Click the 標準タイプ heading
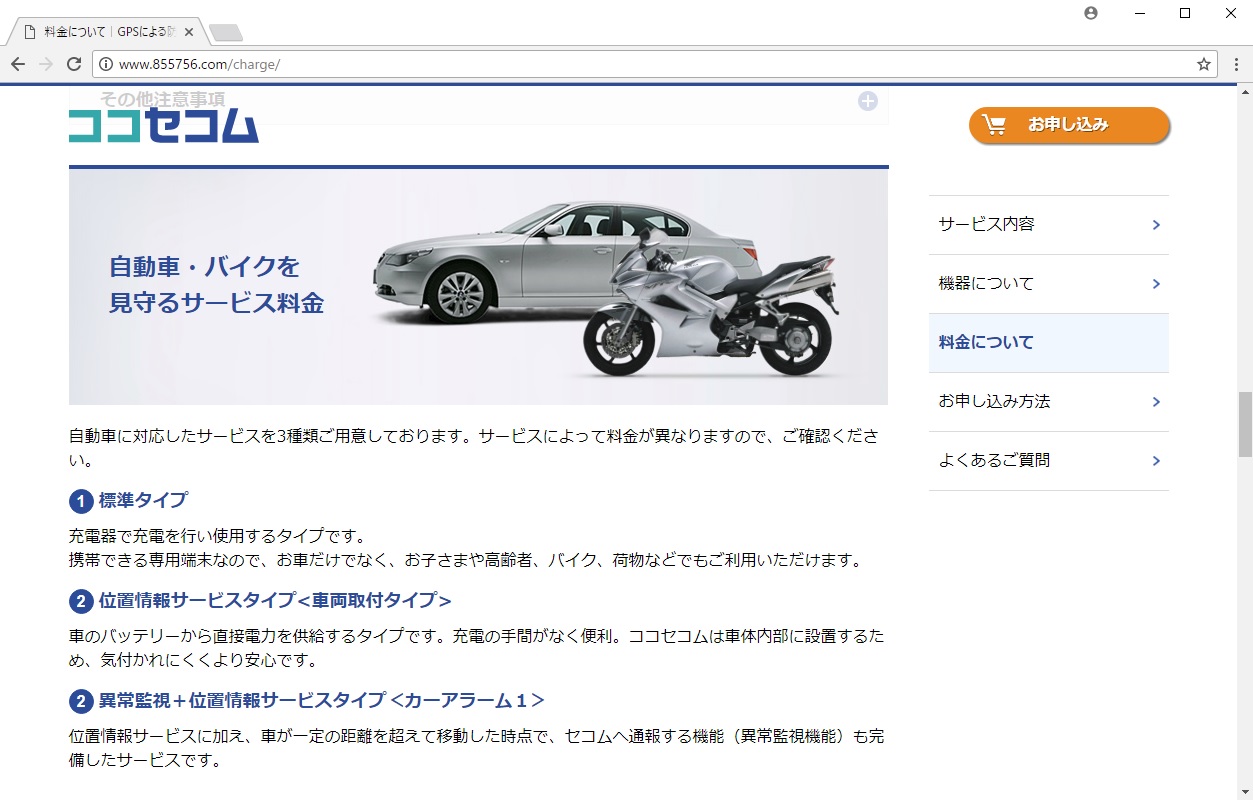1253x800 pixels. tap(143, 500)
